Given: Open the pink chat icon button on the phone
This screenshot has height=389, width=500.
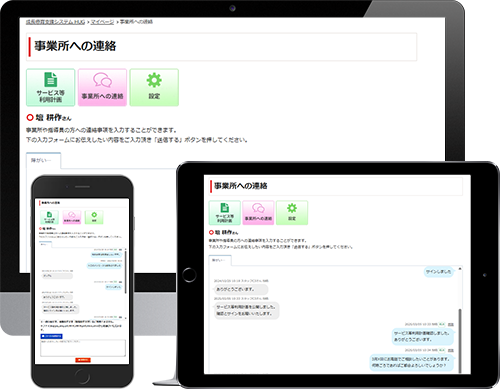Looking at the screenshot, I should coord(72,217).
